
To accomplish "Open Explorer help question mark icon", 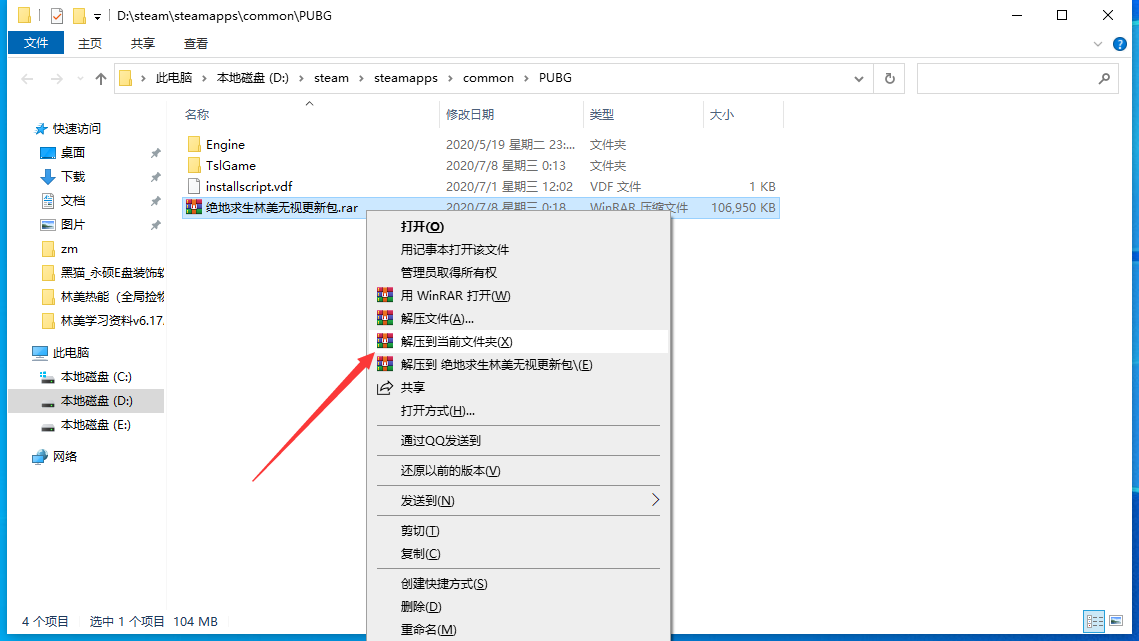I will 1119,44.
